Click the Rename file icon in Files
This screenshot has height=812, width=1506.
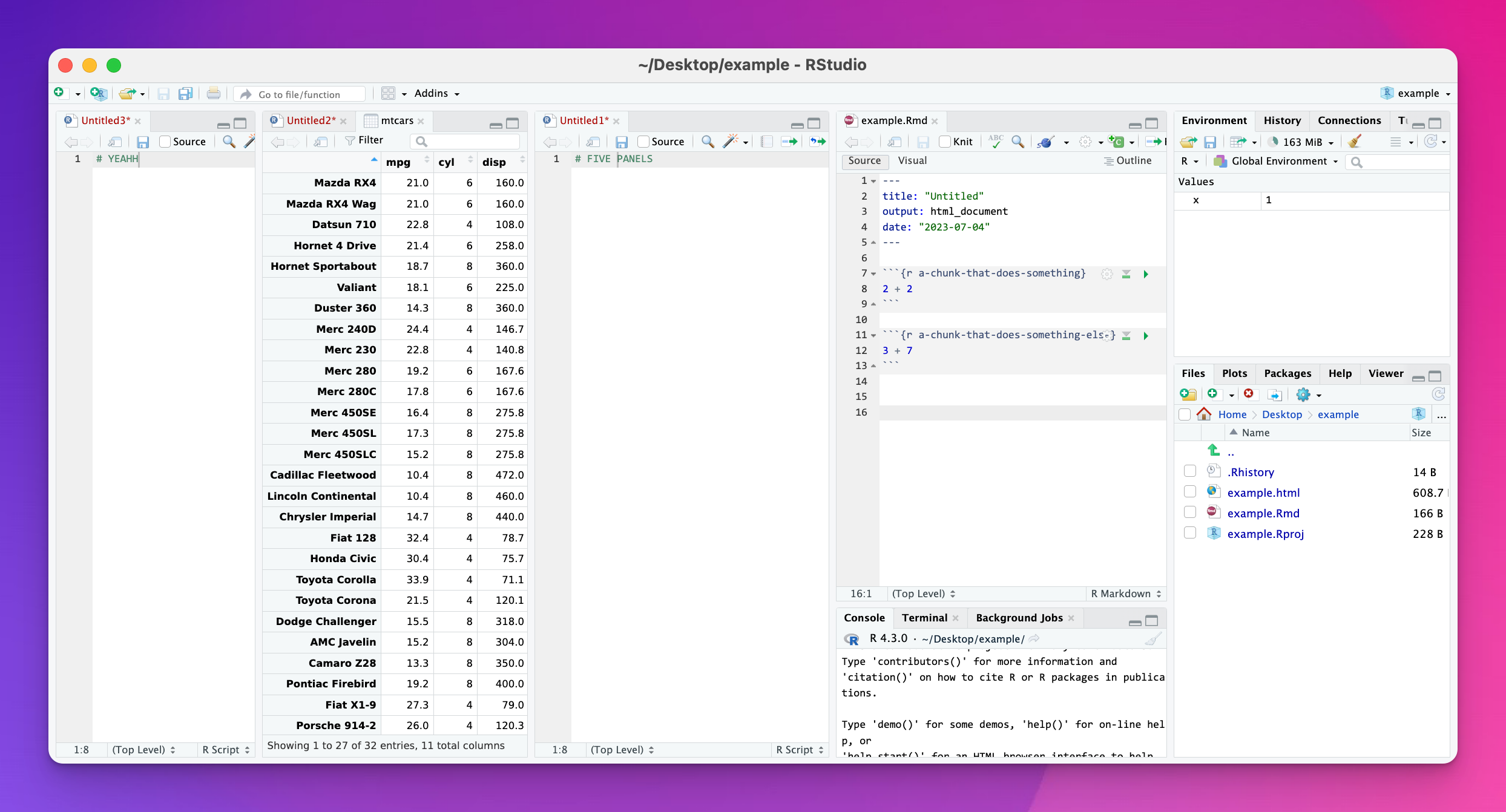1275,395
